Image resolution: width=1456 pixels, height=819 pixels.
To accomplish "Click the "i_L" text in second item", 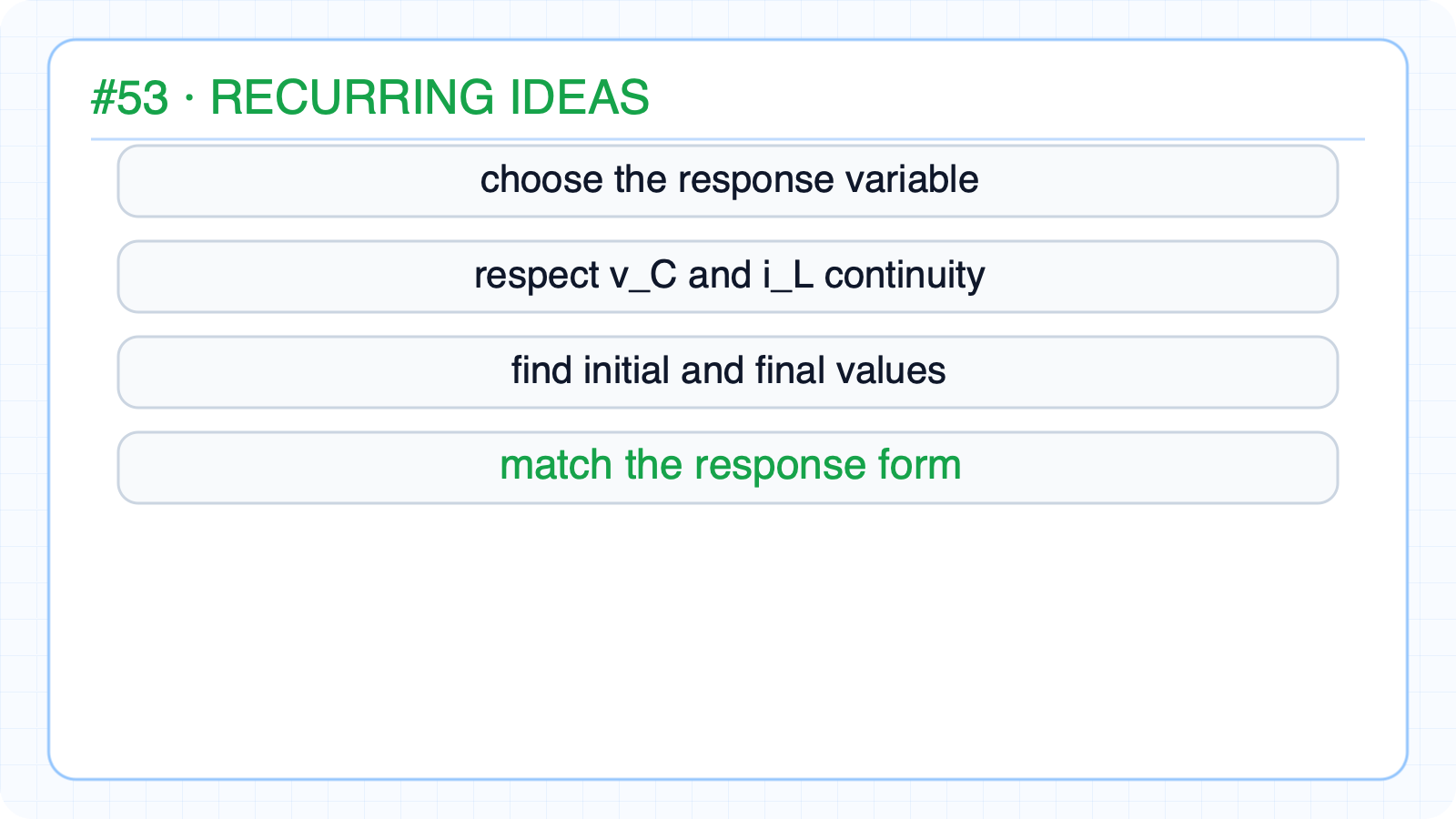I will [788, 275].
